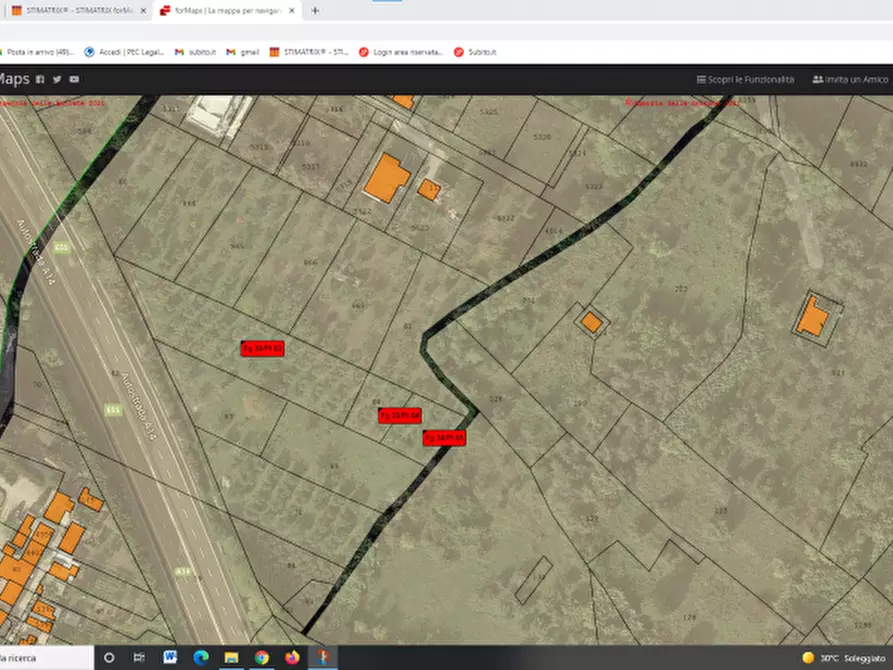
Task: Open the Login area riservata bookmark
Action: [401, 52]
